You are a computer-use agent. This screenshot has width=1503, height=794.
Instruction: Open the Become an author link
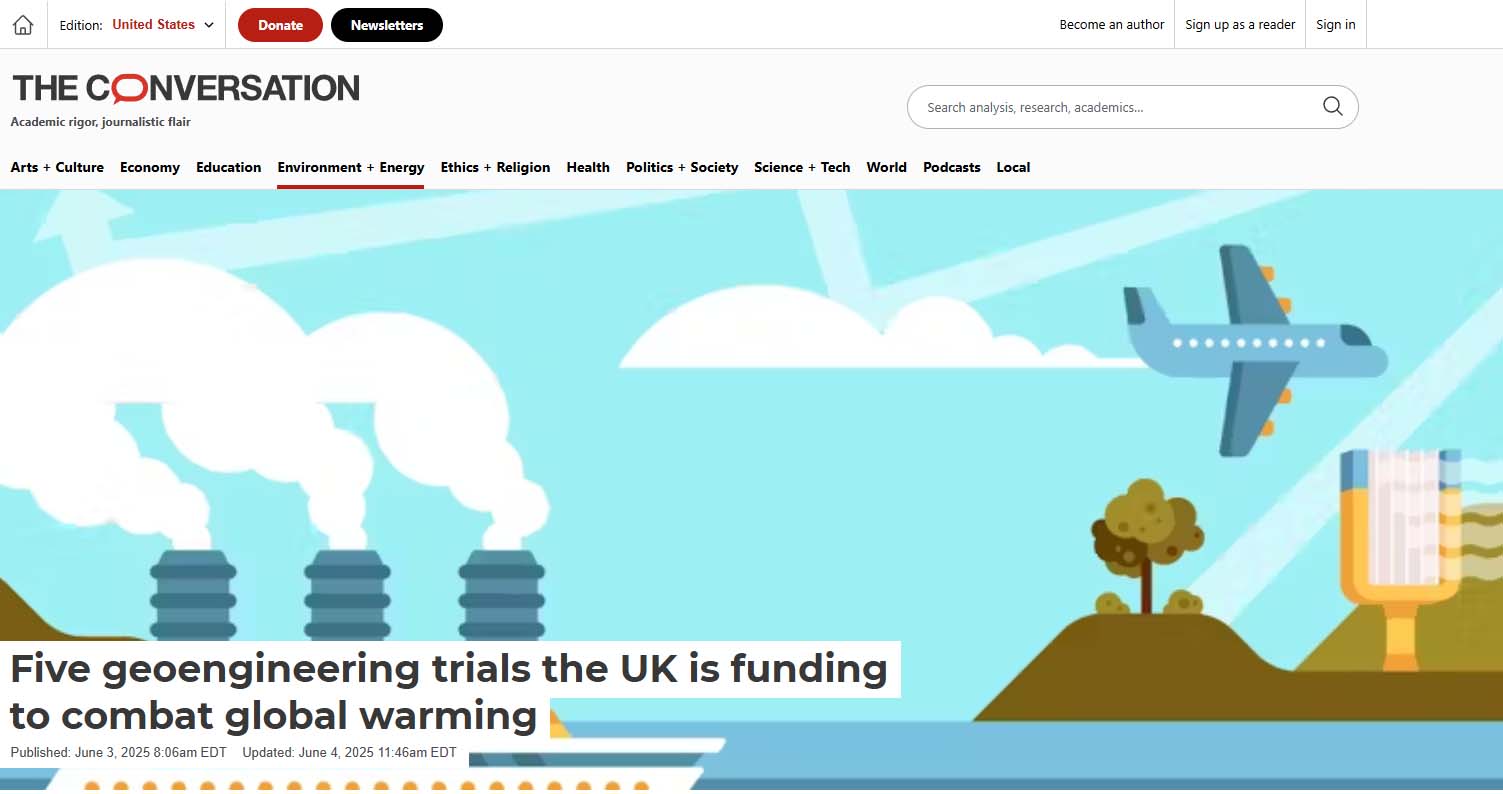click(x=1112, y=25)
